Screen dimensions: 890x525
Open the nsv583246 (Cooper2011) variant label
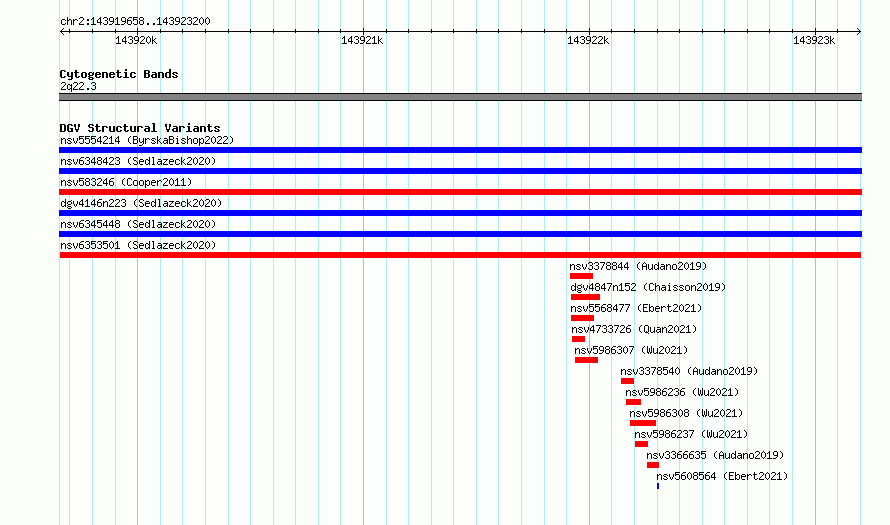tap(126, 182)
